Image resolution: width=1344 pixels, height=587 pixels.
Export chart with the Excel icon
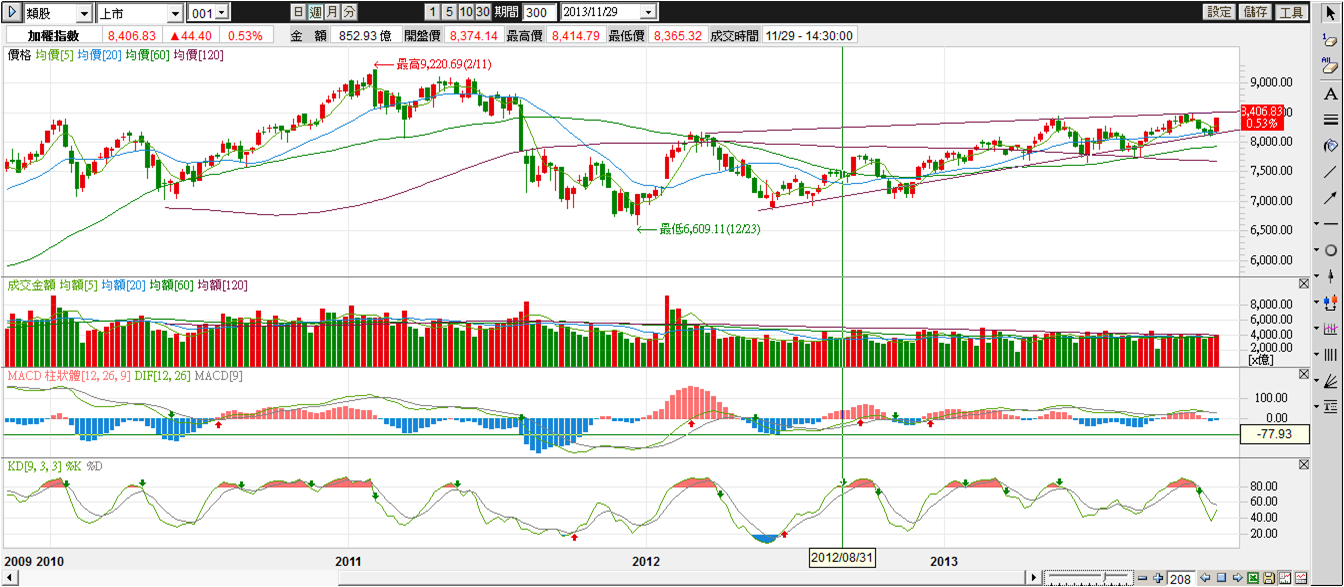pos(1252,578)
